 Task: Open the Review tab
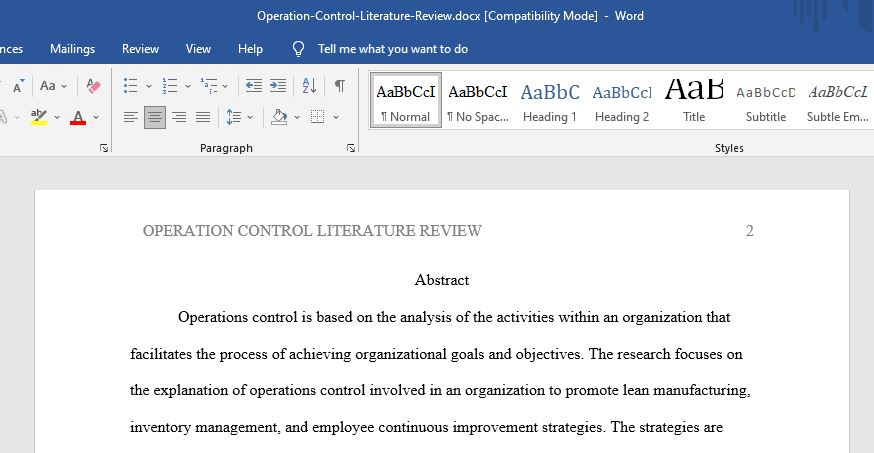click(140, 49)
